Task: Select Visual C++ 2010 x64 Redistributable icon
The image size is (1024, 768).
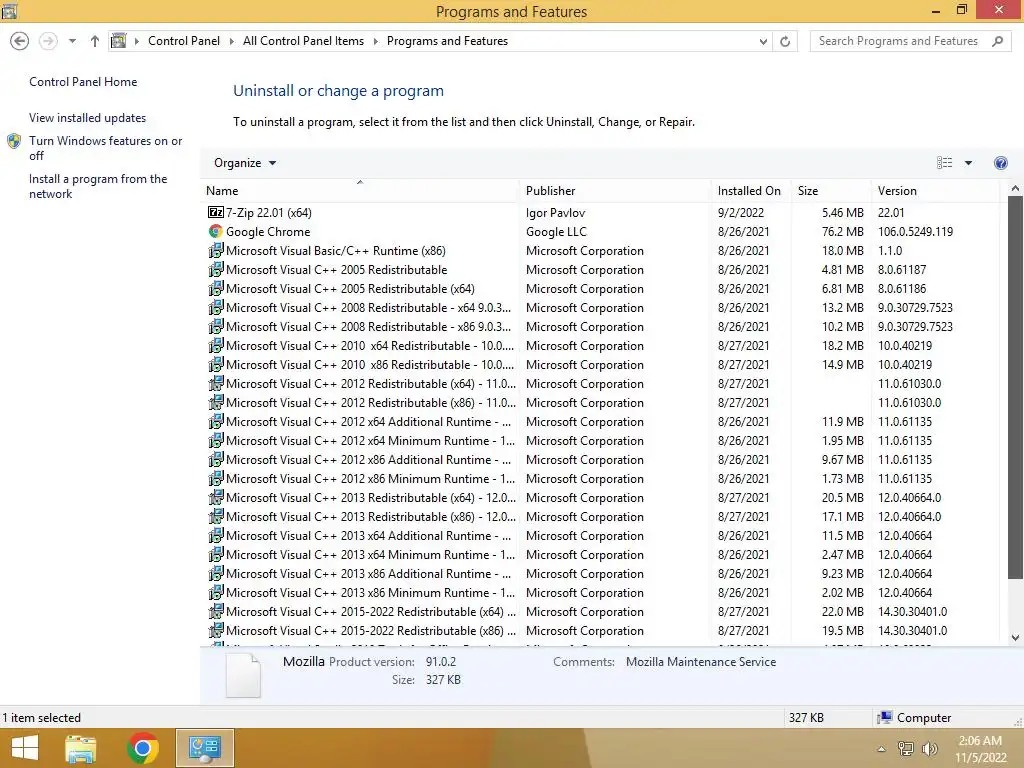Action: (216, 345)
